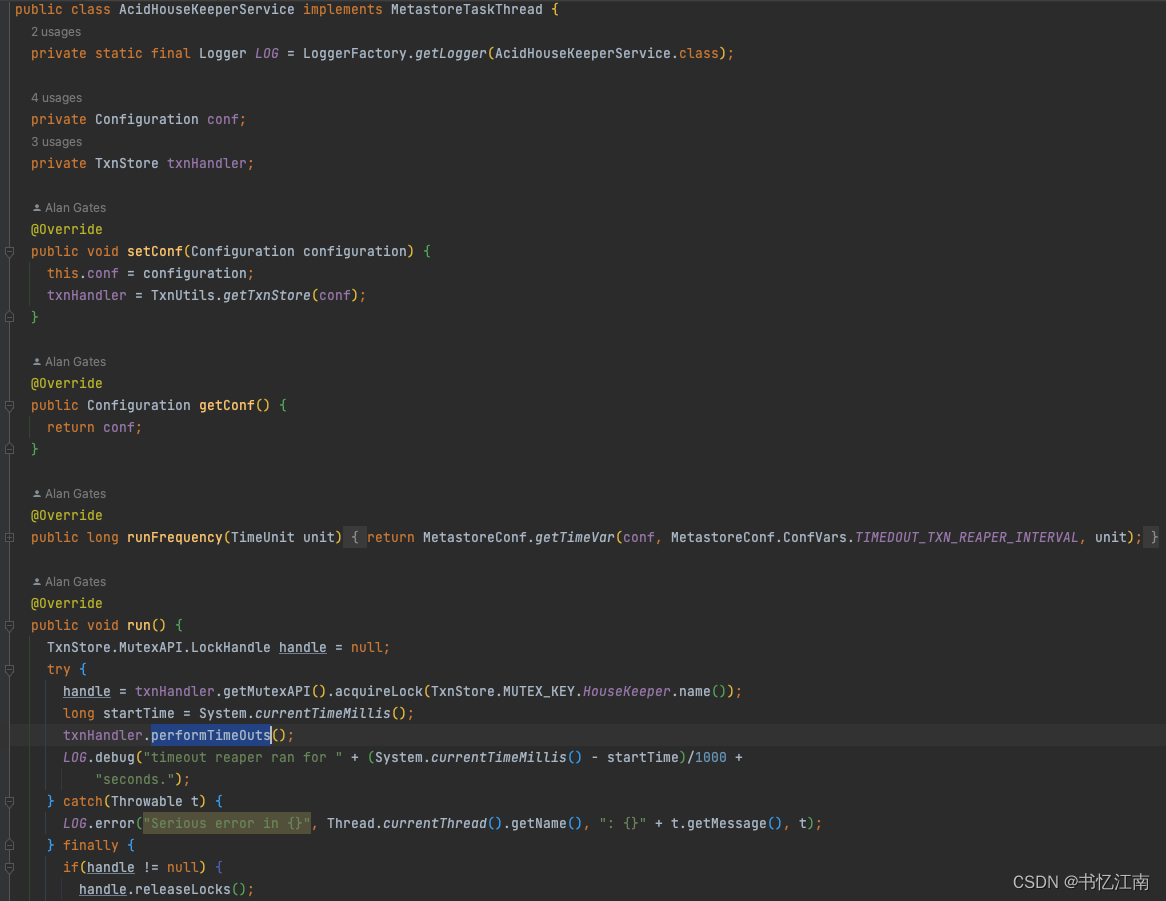Collapse the catch(Throwable t) block fold marker

click(10, 801)
